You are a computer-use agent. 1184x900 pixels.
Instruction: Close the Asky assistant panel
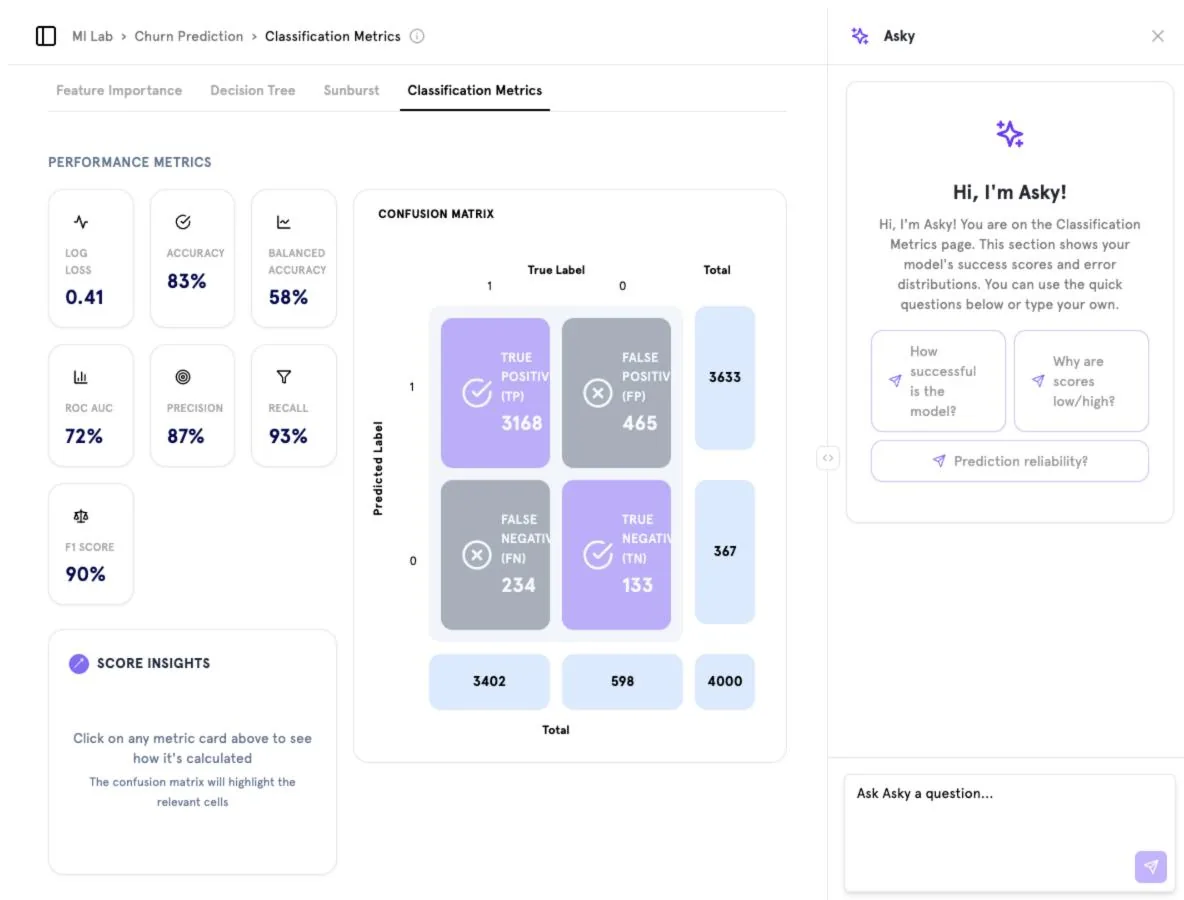click(x=1158, y=36)
